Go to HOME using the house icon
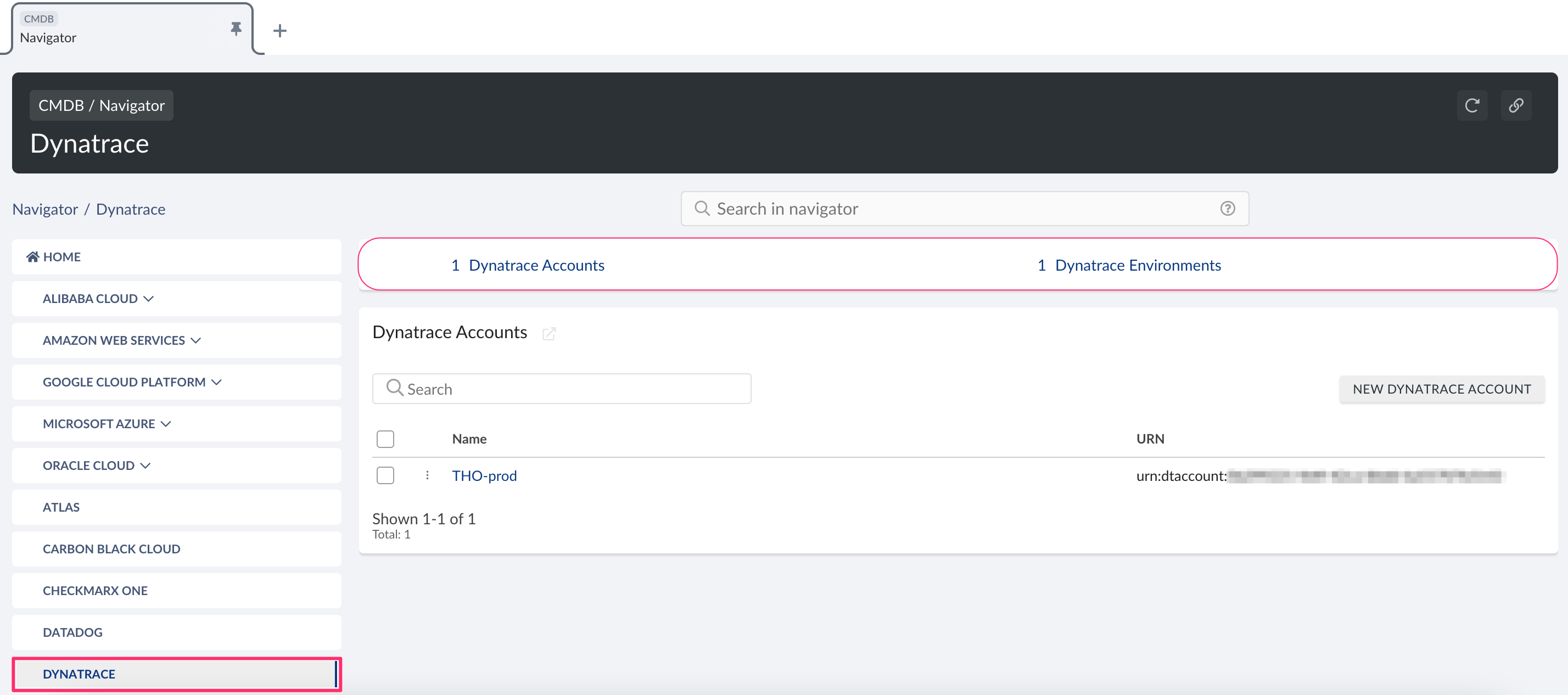 (32, 256)
